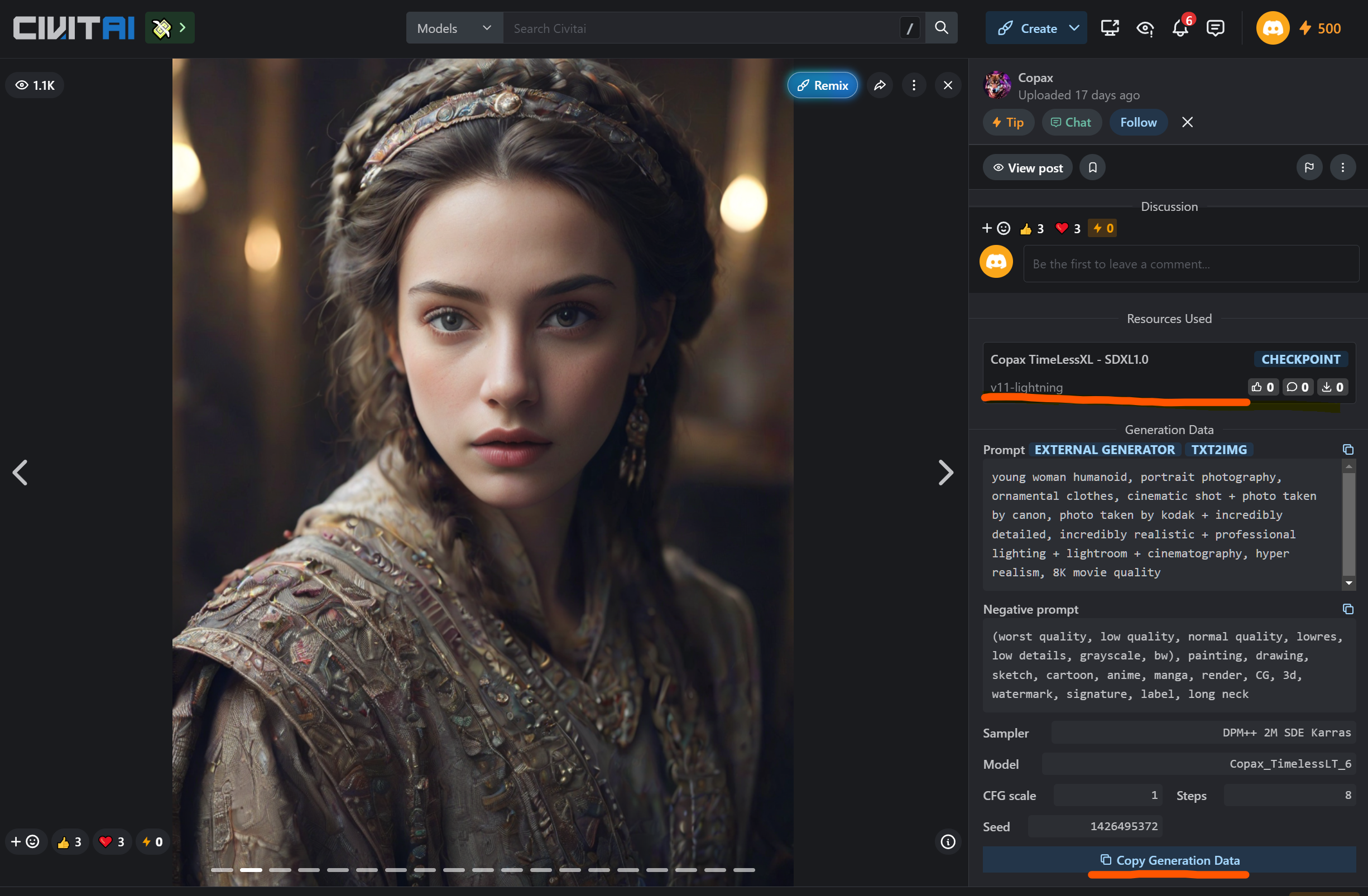Click the search magnifier icon
The width and height of the screenshot is (1368, 896).
point(941,28)
